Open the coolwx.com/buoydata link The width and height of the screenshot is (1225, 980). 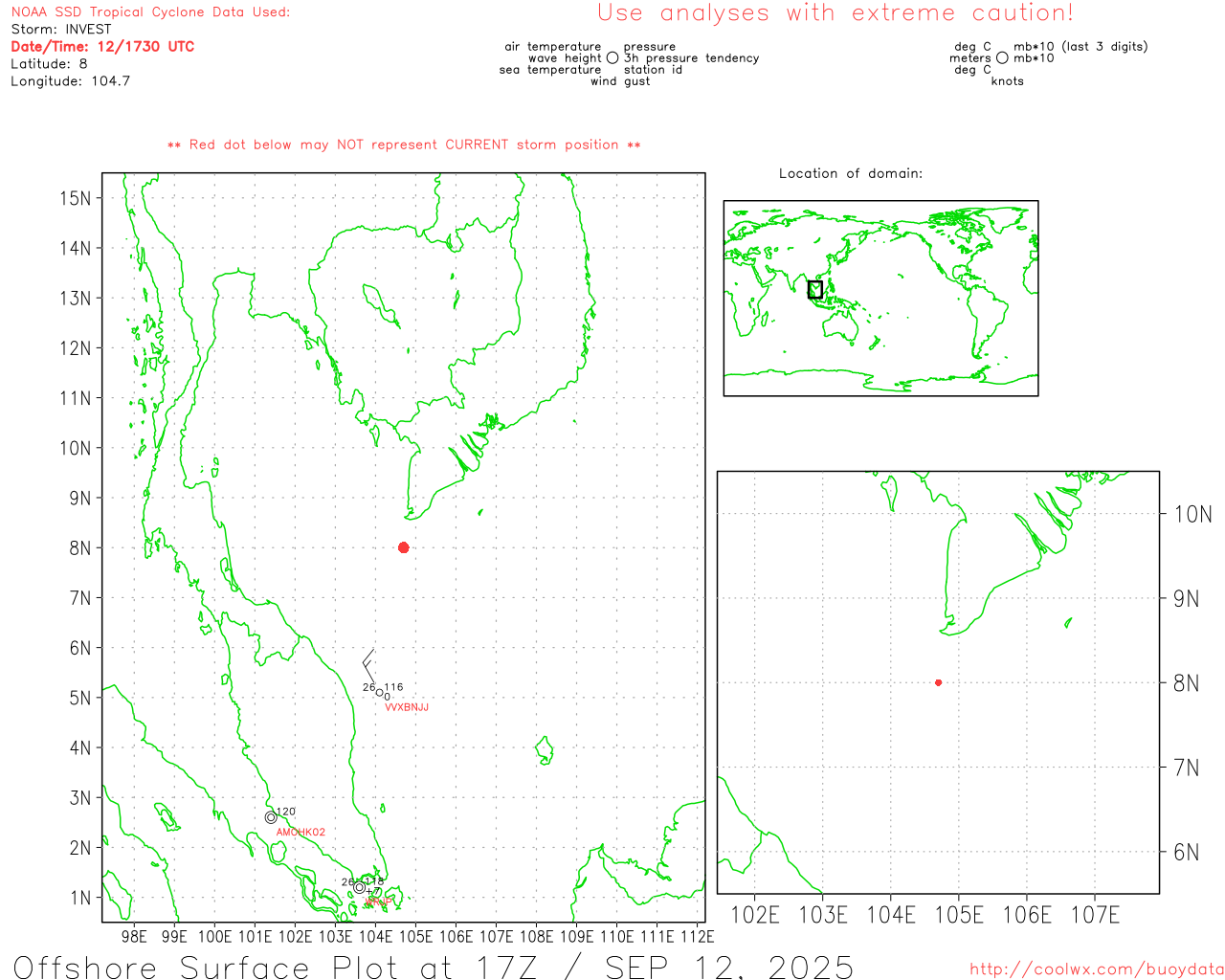click(x=1097, y=969)
